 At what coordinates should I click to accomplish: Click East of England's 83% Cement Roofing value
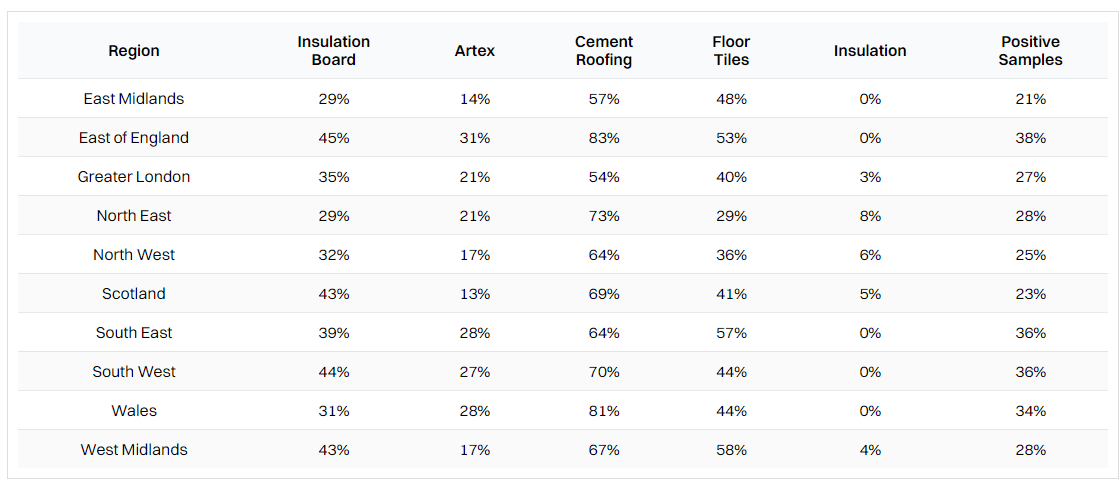[604, 138]
